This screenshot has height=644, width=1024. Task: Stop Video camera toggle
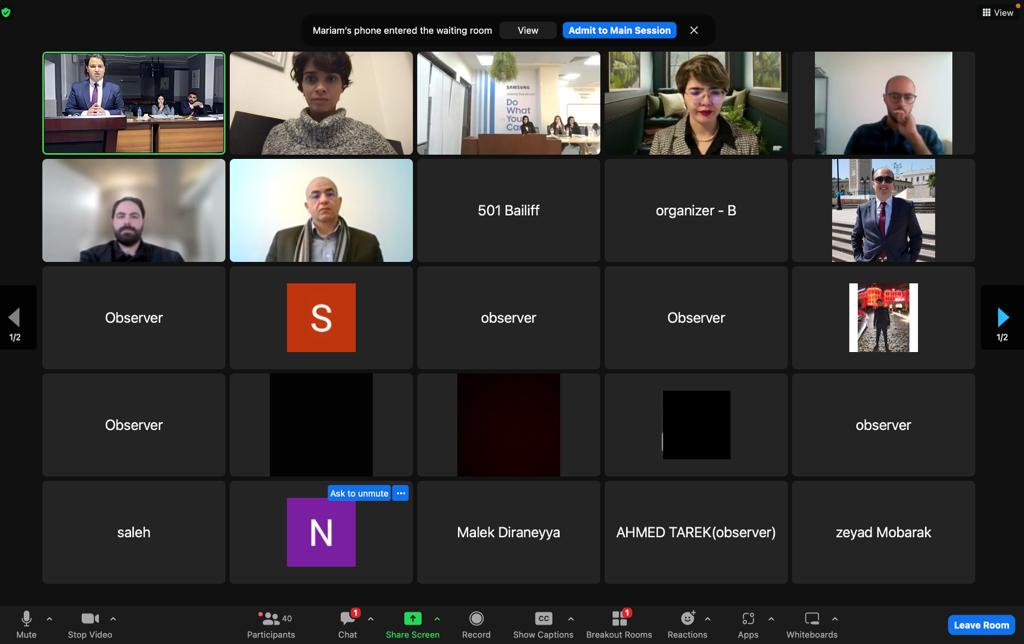[x=90, y=624]
